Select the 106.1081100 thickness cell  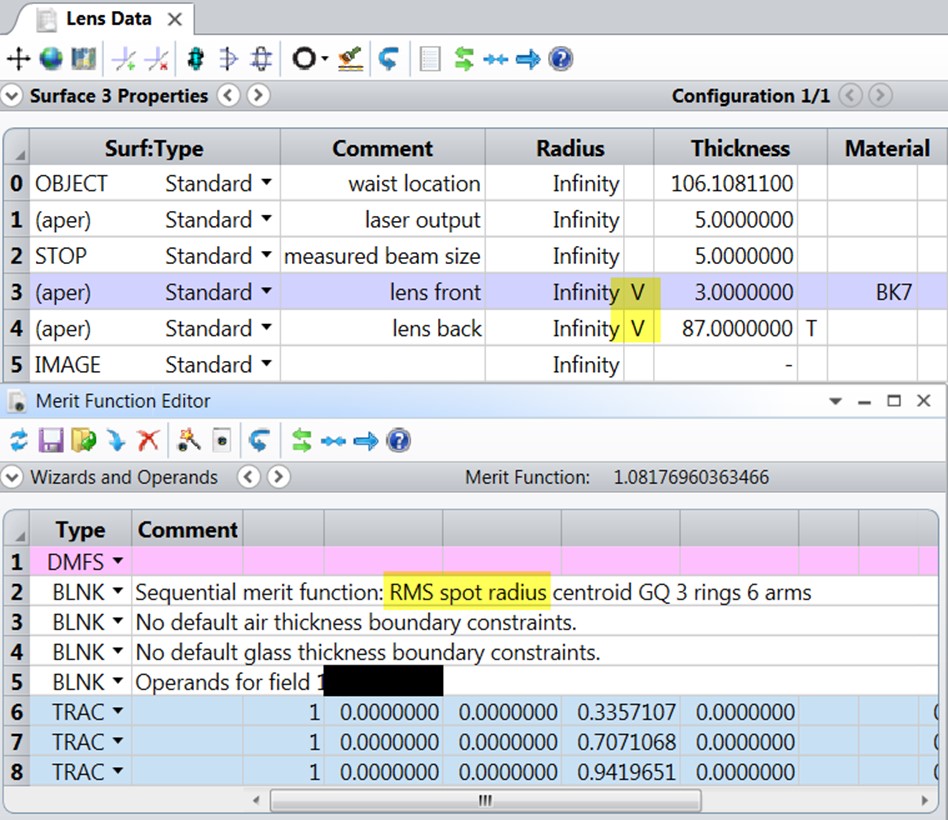(x=726, y=183)
